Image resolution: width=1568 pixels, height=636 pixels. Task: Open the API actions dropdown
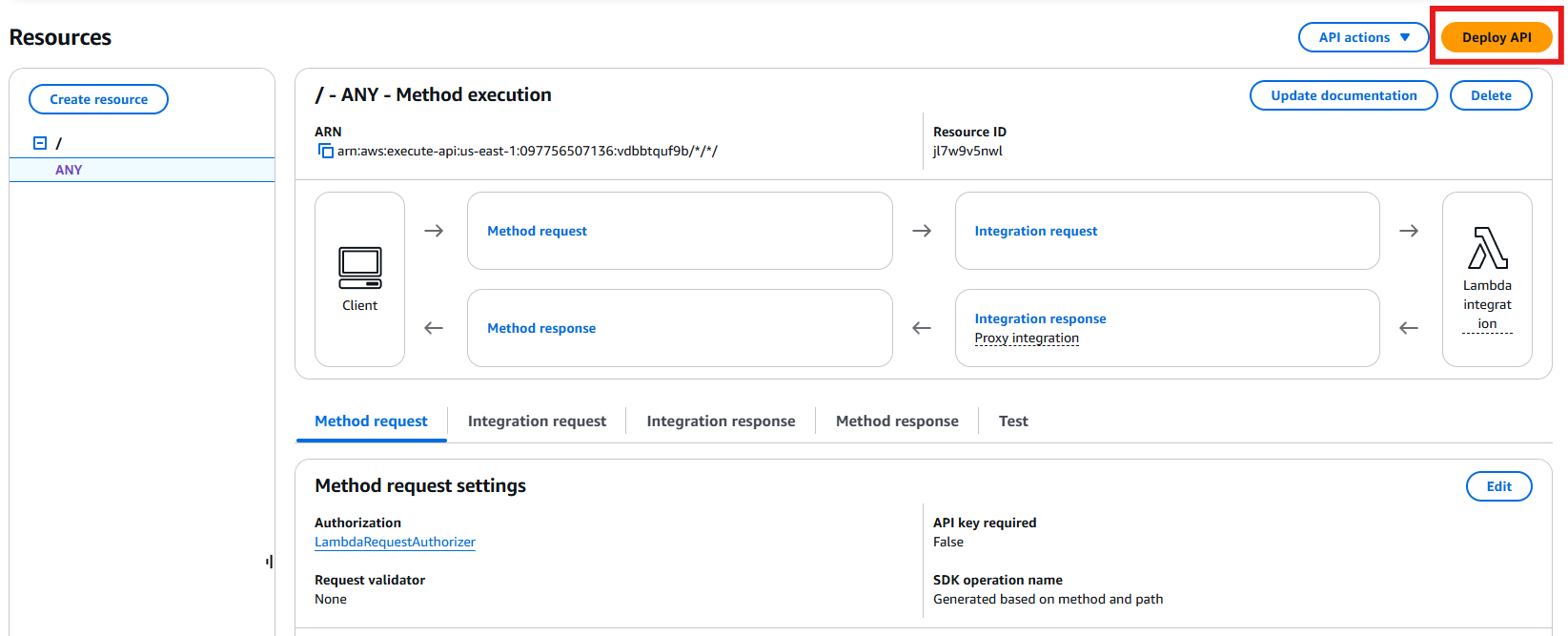(x=1363, y=37)
